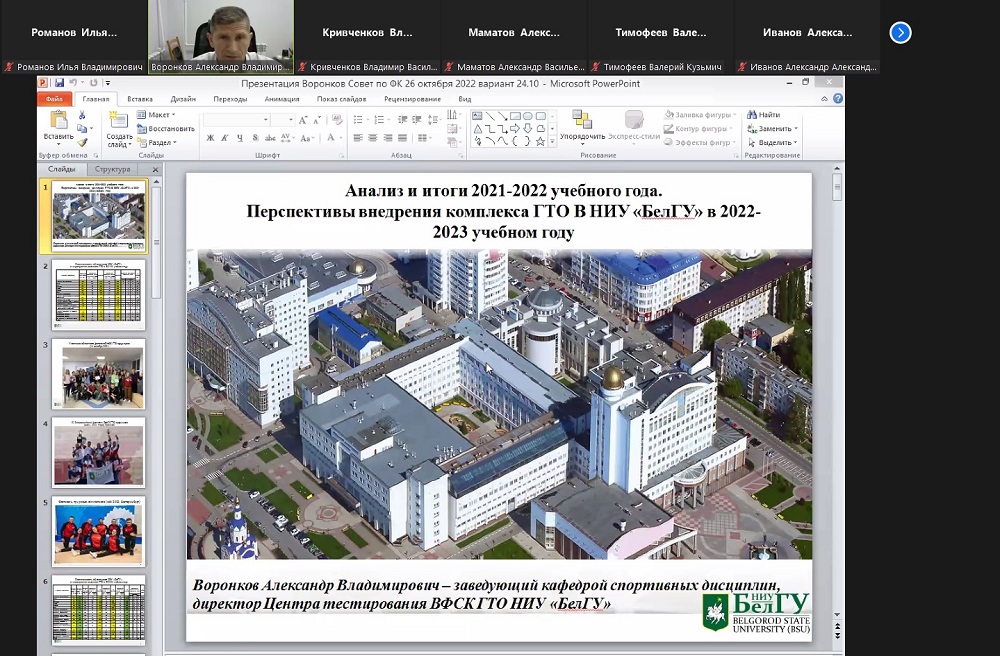Expand the Раздел section dropdown
The image size is (1000, 656).
pos(160,142)
